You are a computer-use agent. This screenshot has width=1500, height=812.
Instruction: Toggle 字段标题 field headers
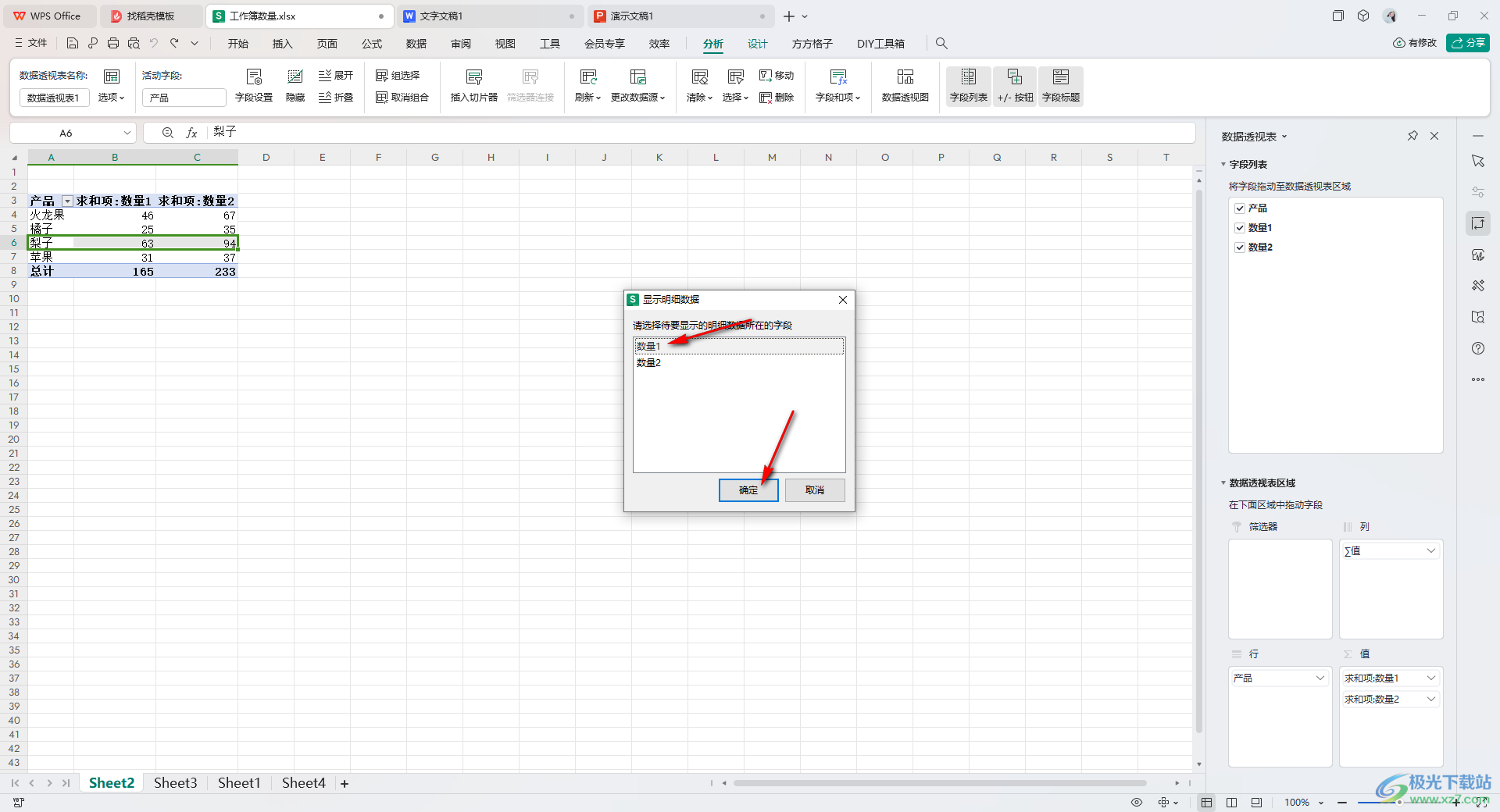point(1061,86)
